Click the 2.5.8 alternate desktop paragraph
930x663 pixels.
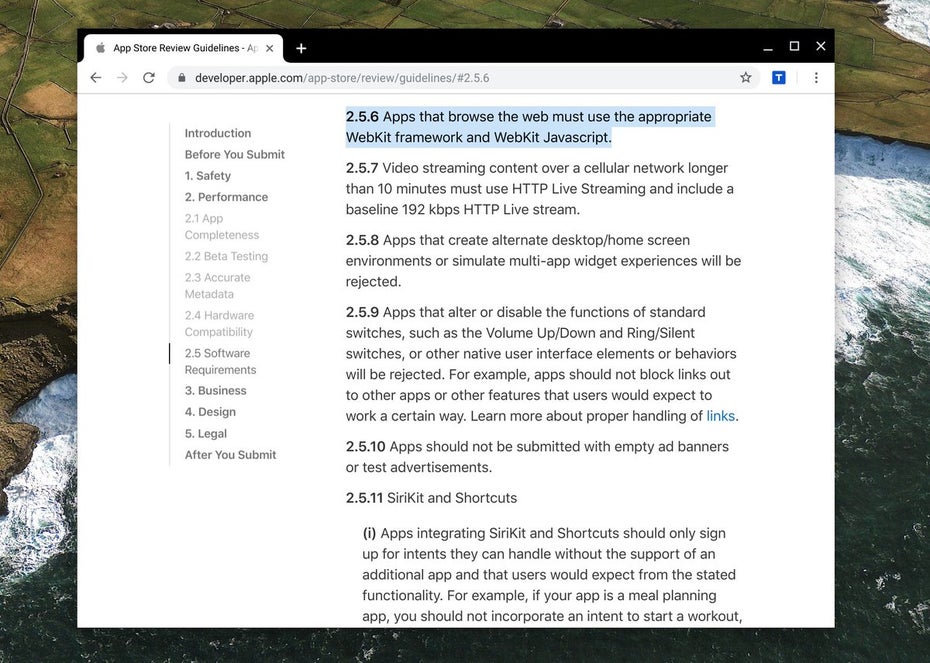pyautogui.click(x=543, y=261)
